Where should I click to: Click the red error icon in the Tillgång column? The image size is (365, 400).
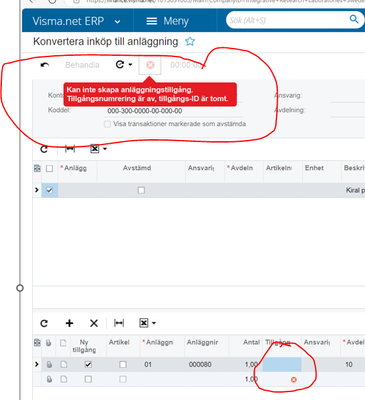point(294,380)
